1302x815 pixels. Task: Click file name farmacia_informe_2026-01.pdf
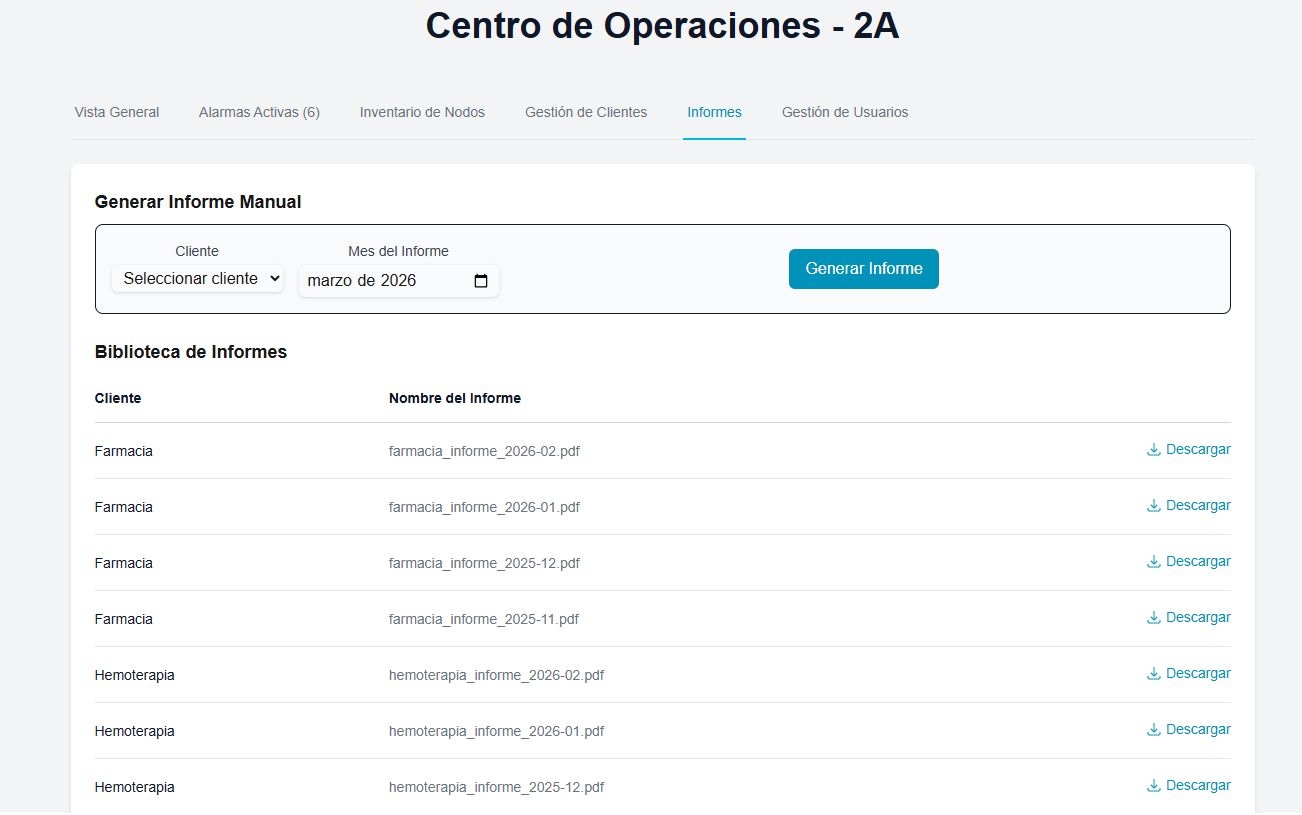click(x=484, y=508)
